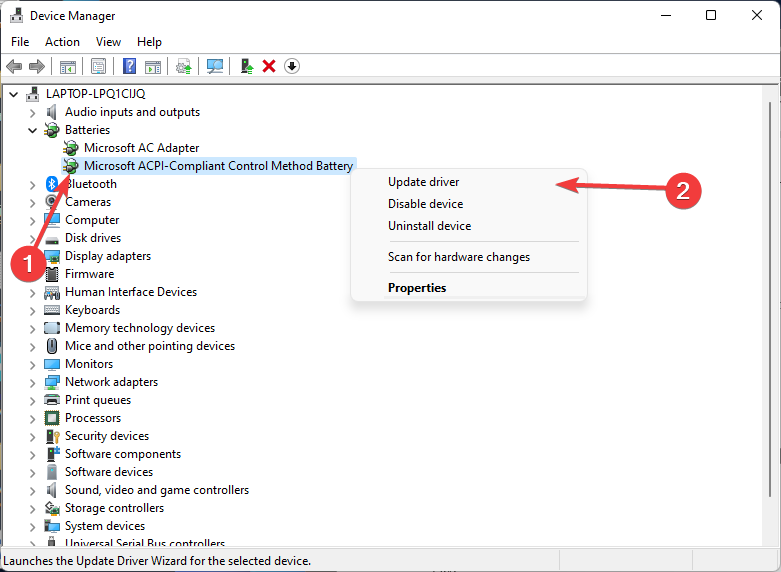
Task: Select the Software devices category label
Action: click(109, 472)
